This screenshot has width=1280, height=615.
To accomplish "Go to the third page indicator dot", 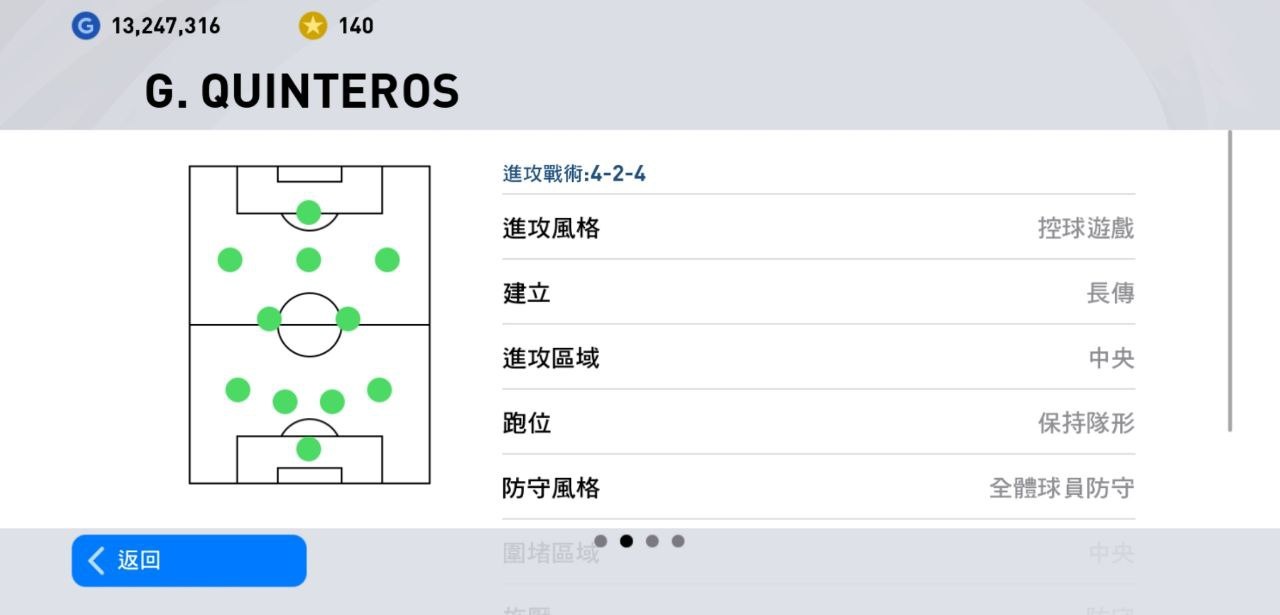I will pyautogui.click(x=652, y=541).
